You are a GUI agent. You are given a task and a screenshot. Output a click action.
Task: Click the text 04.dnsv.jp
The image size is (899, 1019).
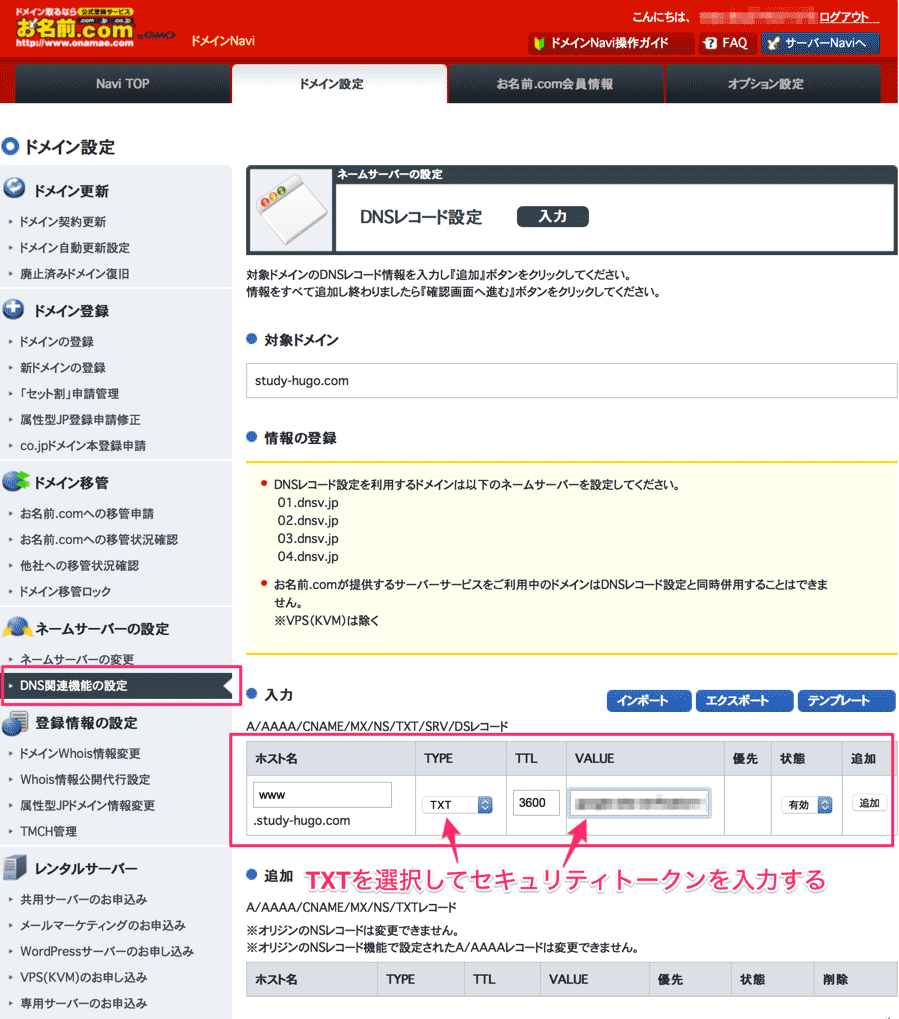tap(307, 556)
